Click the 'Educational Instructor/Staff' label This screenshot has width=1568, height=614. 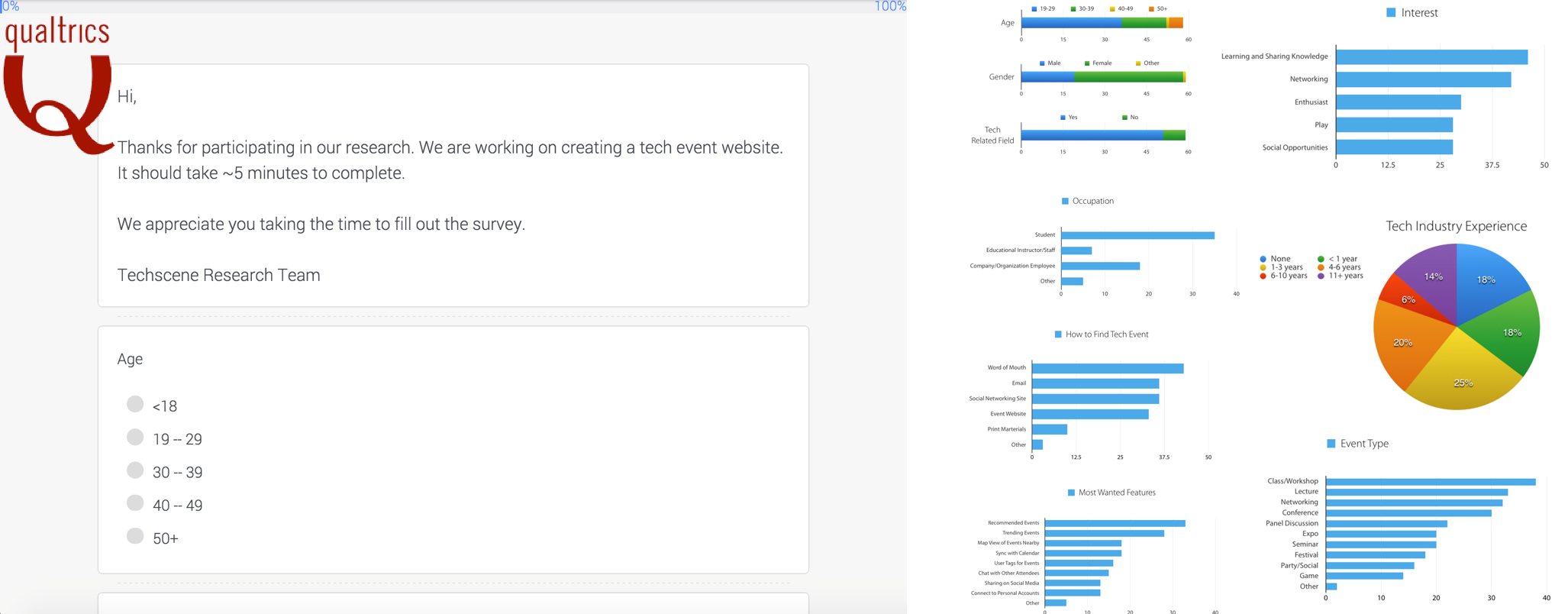(1021, 250)
